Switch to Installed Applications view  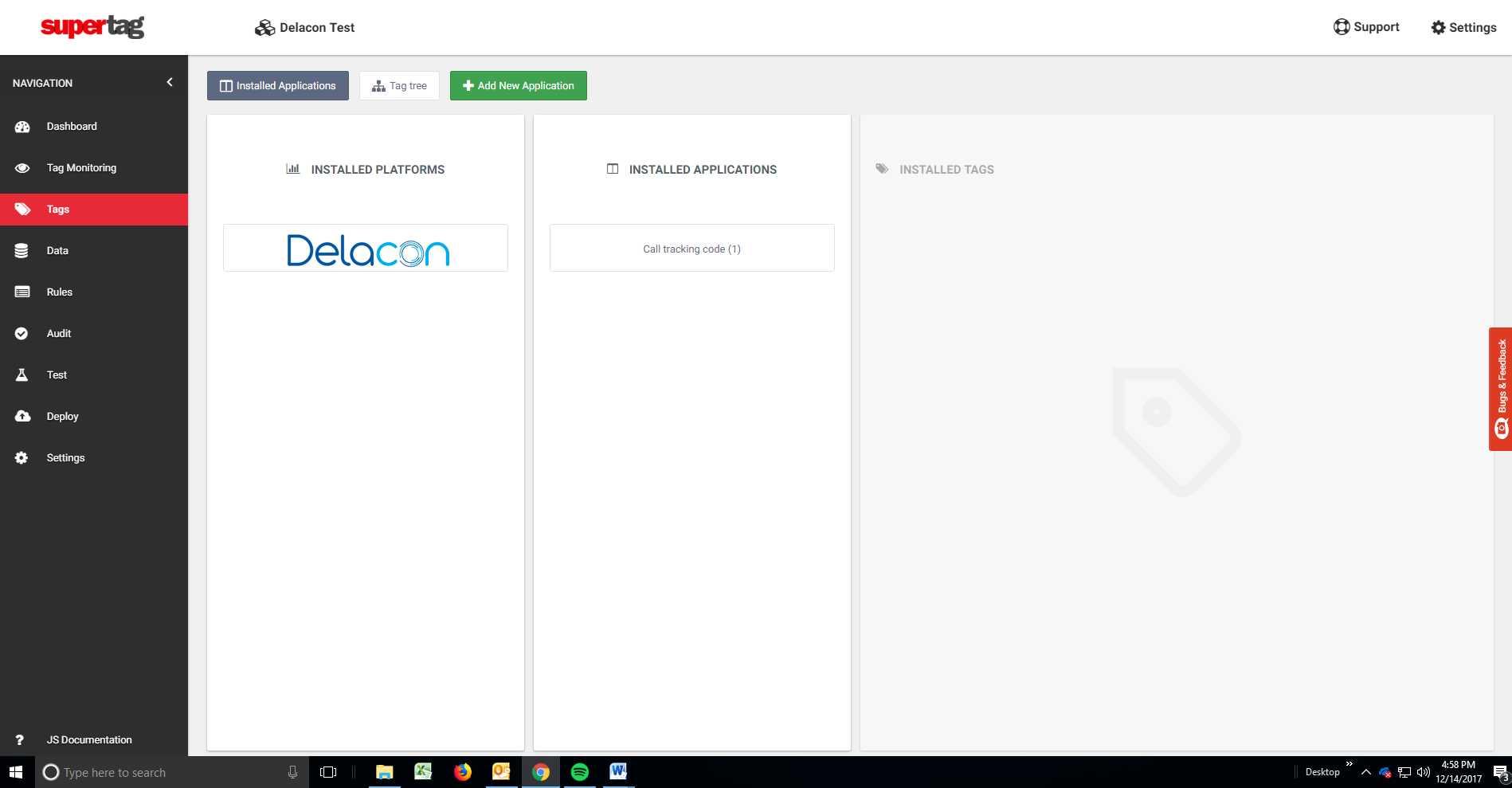278,86
